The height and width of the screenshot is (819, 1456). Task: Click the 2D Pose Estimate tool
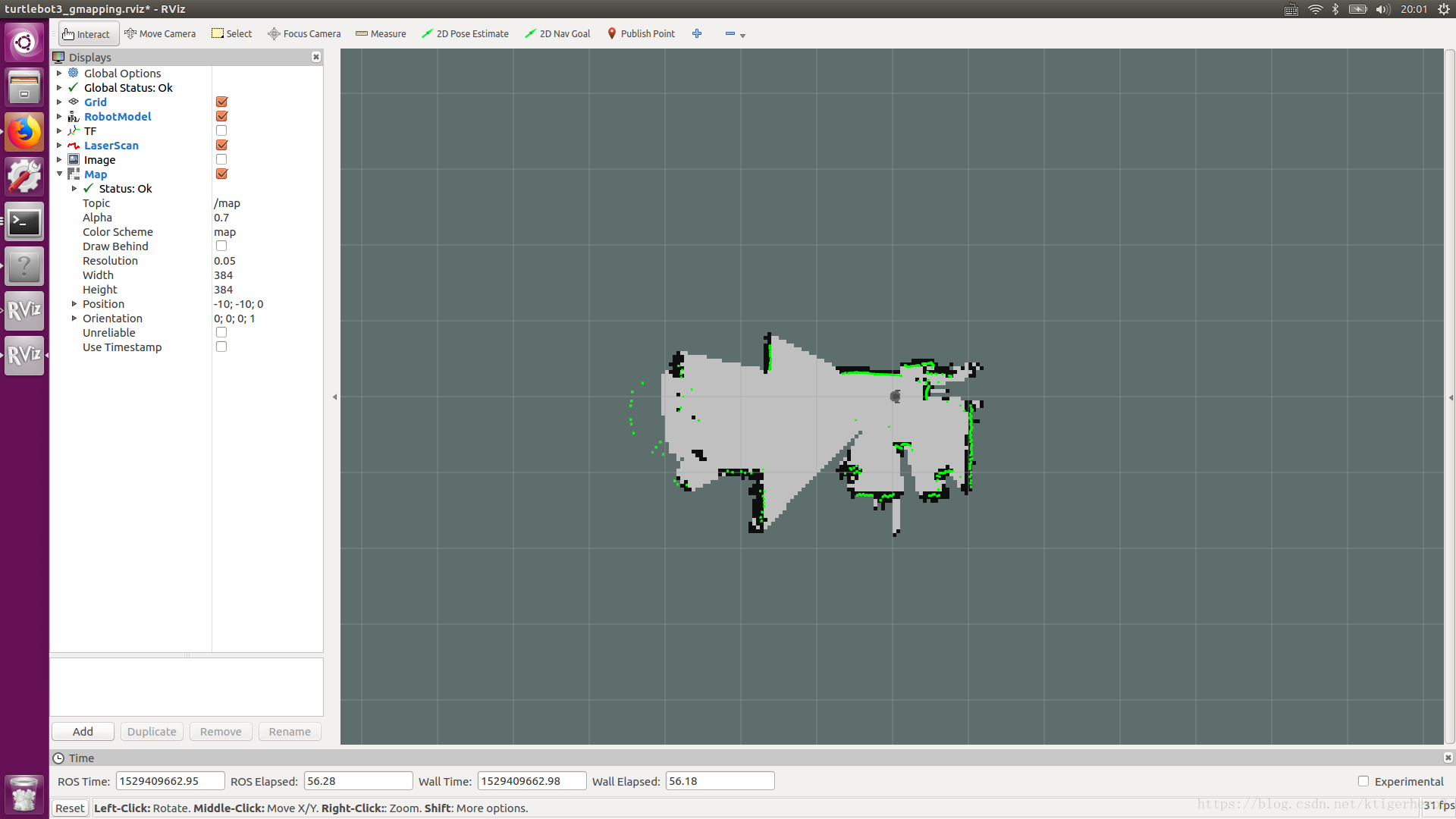pyautogui.click(x=465, y=34)
